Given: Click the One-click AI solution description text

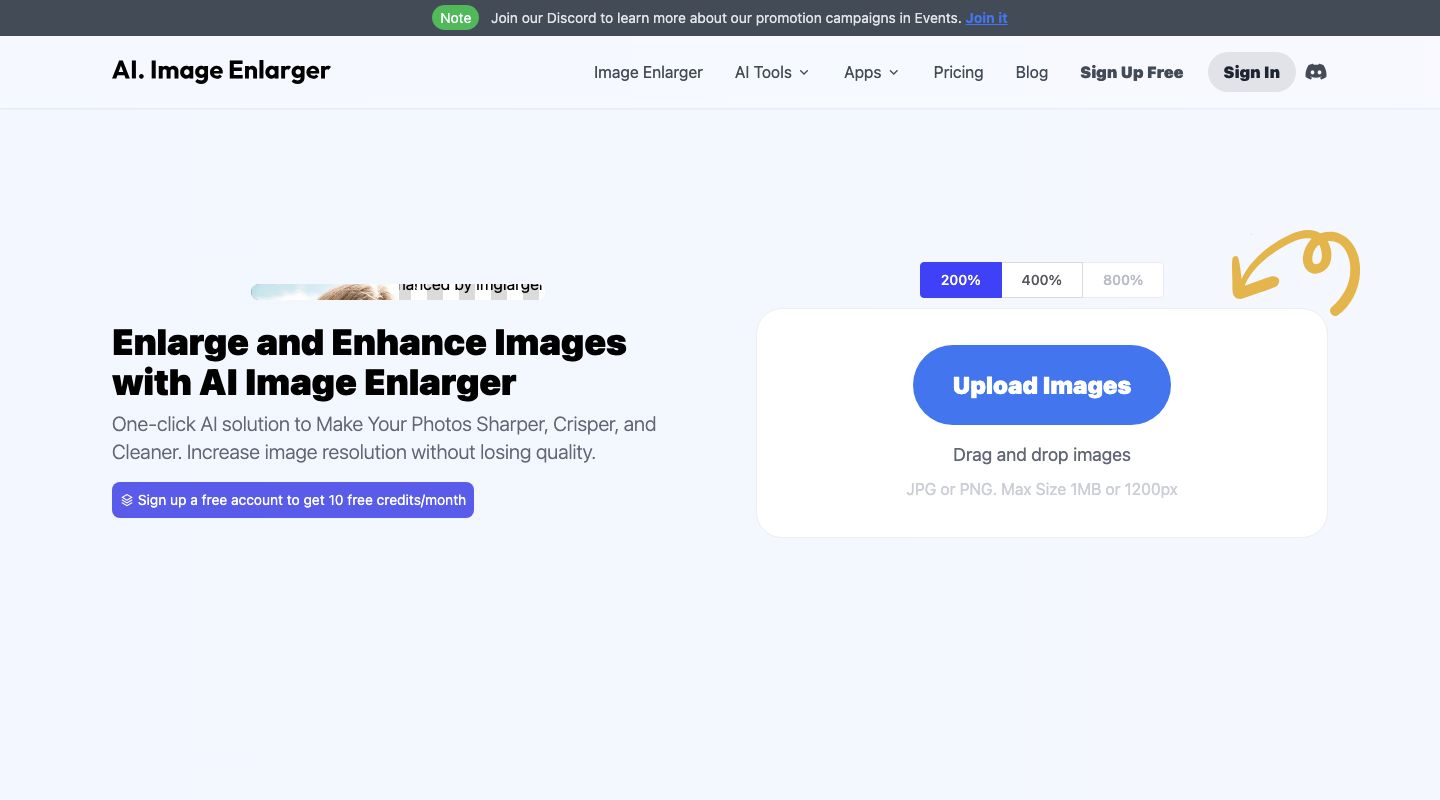Looking at the screenshot, I should point(384,438).
